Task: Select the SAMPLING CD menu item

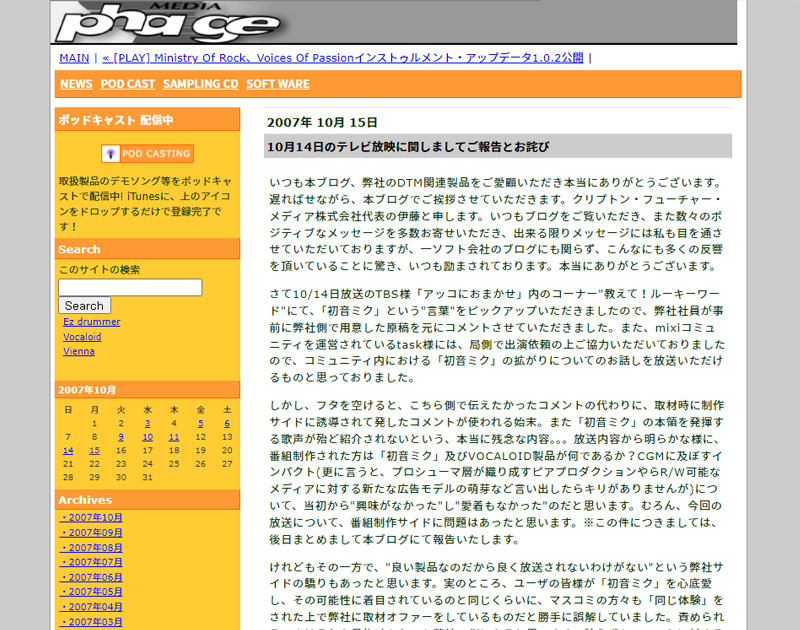Action: (x=201, y=84)
